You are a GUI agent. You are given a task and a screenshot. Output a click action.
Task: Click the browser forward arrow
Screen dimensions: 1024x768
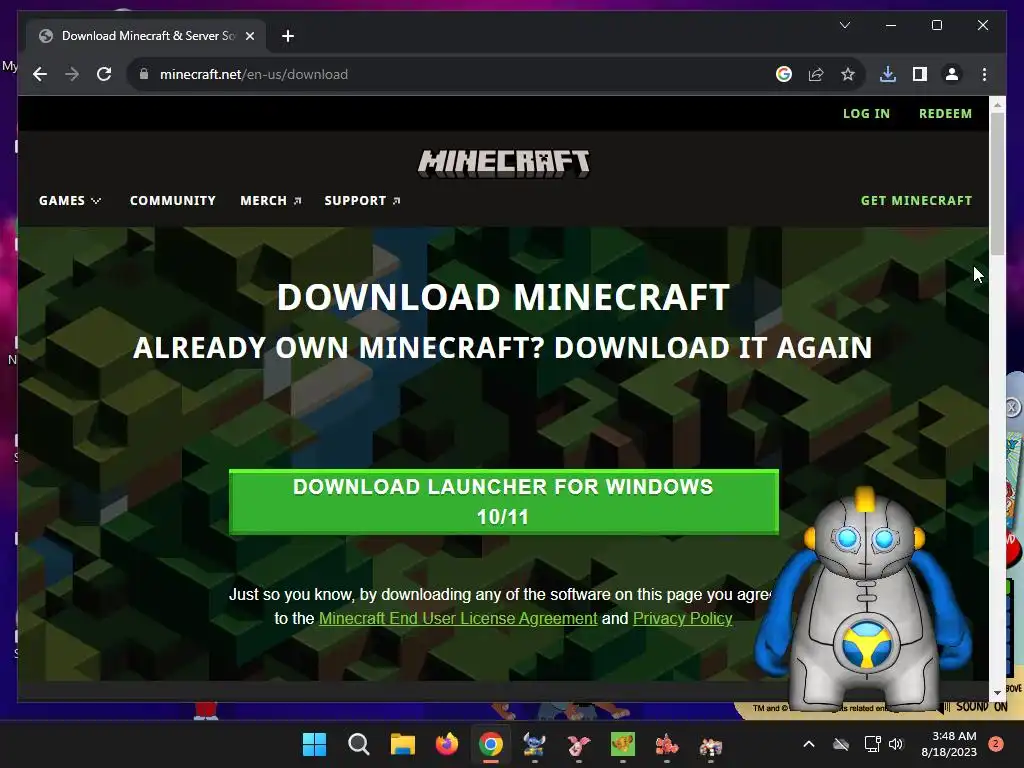coord(72,74)
